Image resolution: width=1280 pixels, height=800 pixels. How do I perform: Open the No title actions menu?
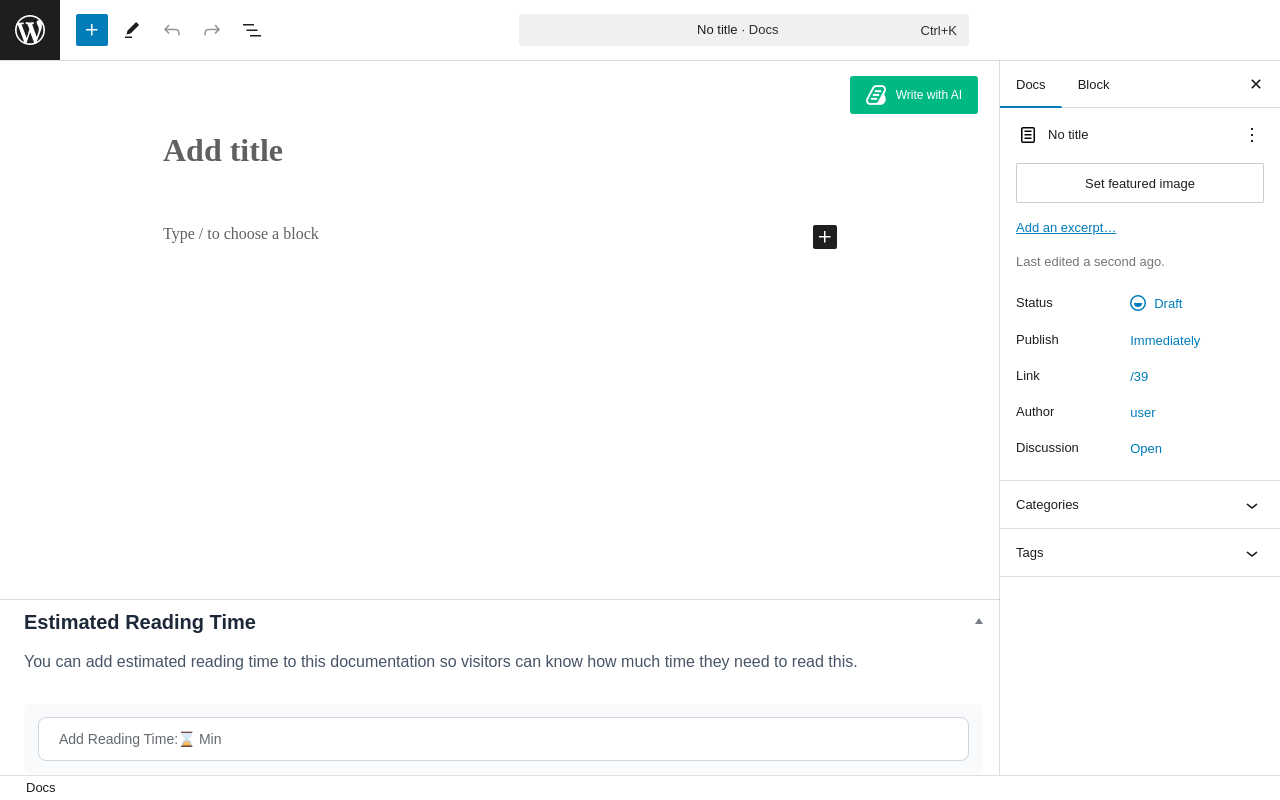(1252, 135)
